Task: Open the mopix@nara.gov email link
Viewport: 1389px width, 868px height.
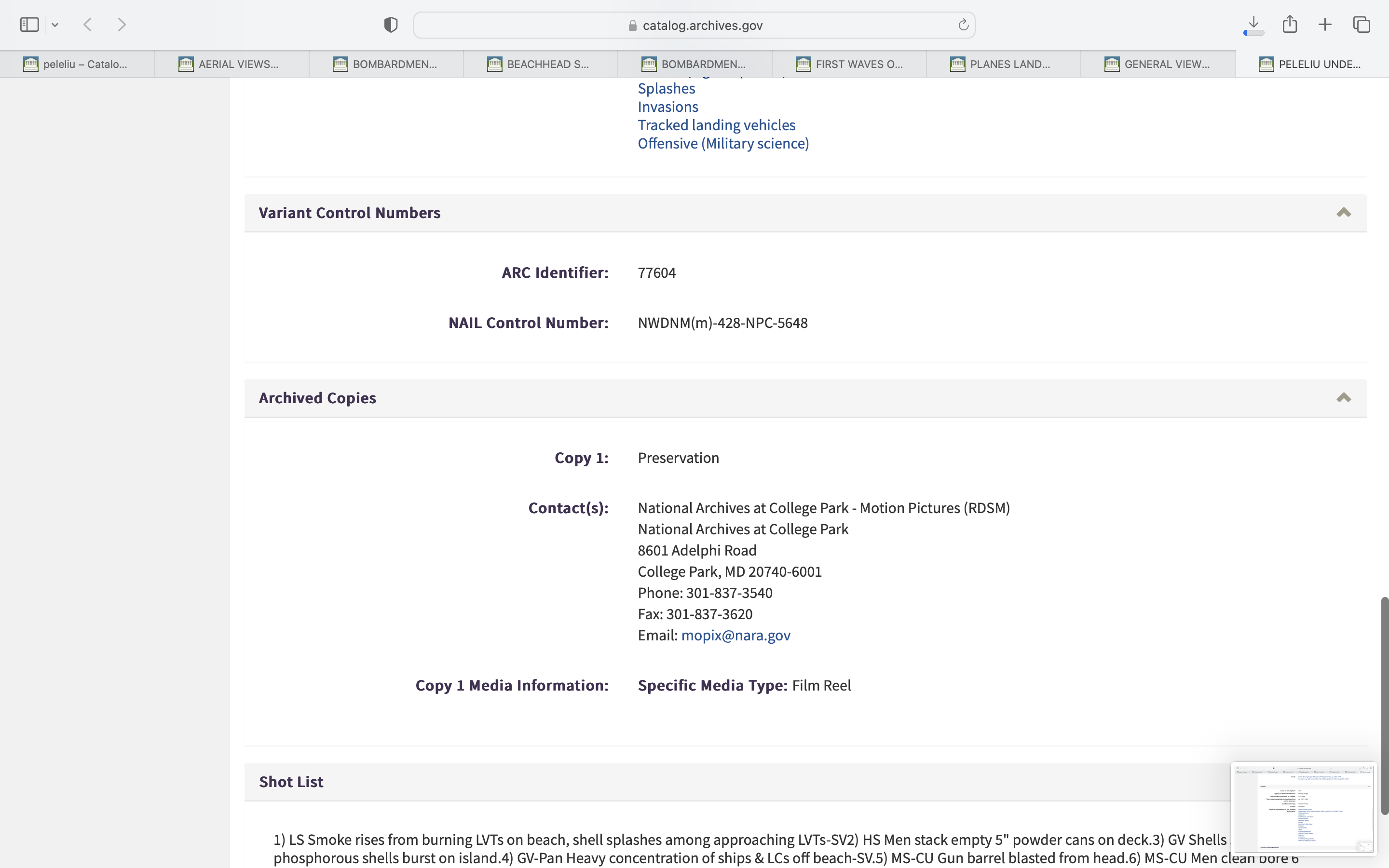Action: 735,635
